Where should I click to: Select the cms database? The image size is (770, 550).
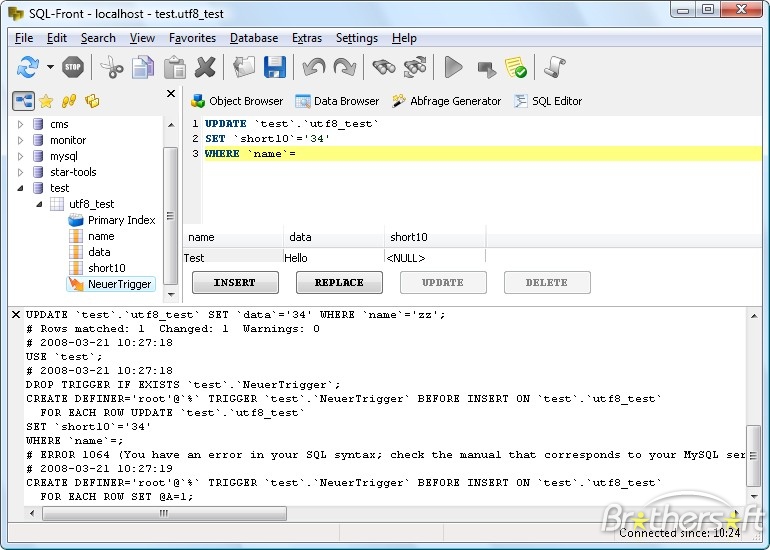(x=59, y=124)
